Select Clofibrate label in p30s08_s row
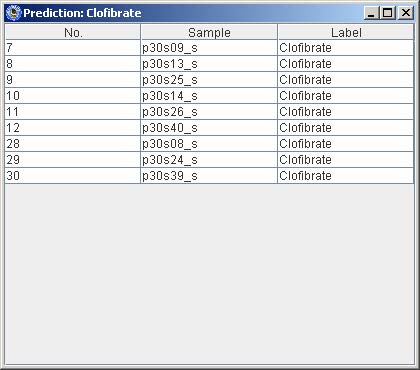 tap(346, 144)
